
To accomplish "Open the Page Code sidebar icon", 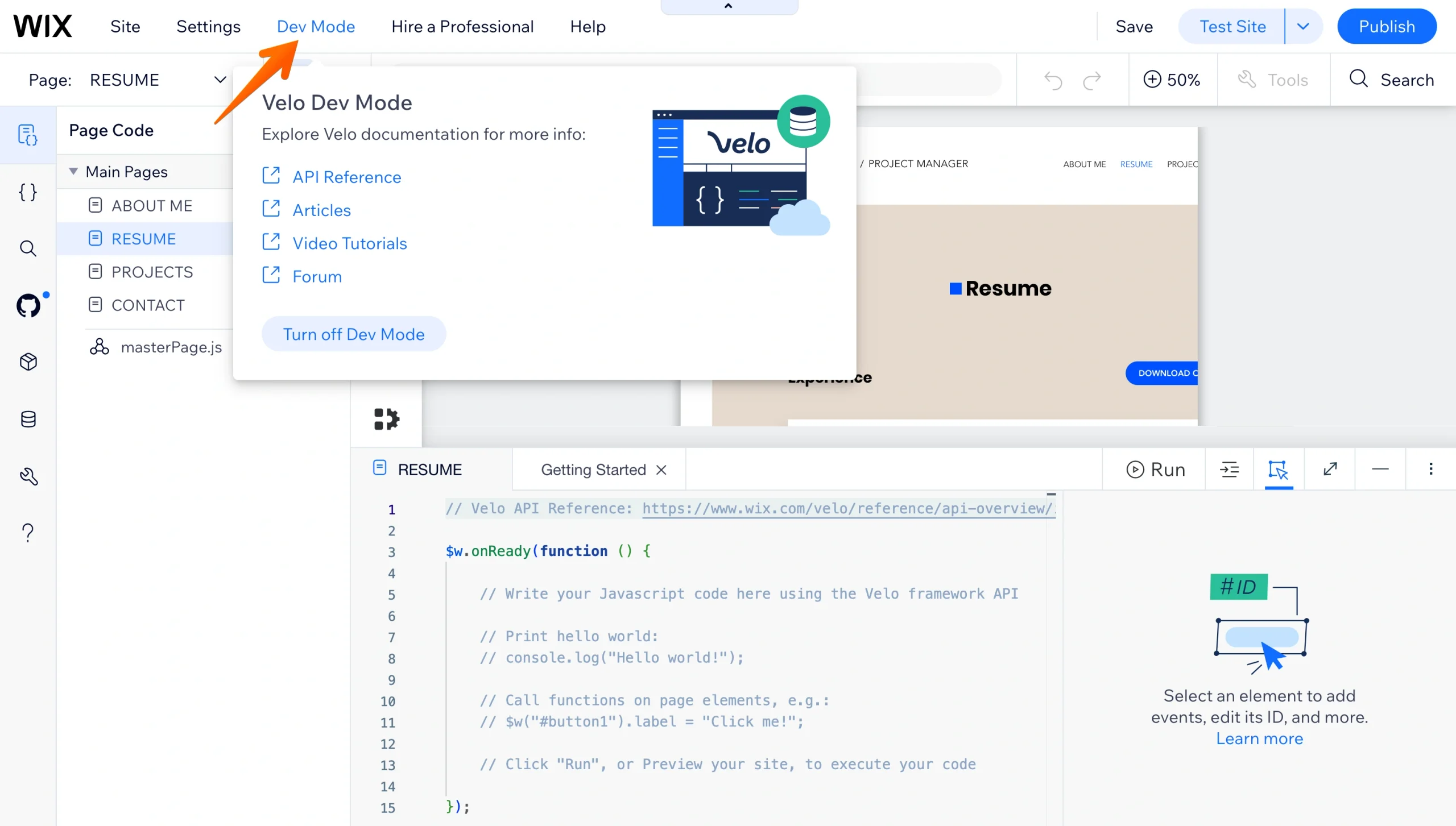I will click(28, 135).
